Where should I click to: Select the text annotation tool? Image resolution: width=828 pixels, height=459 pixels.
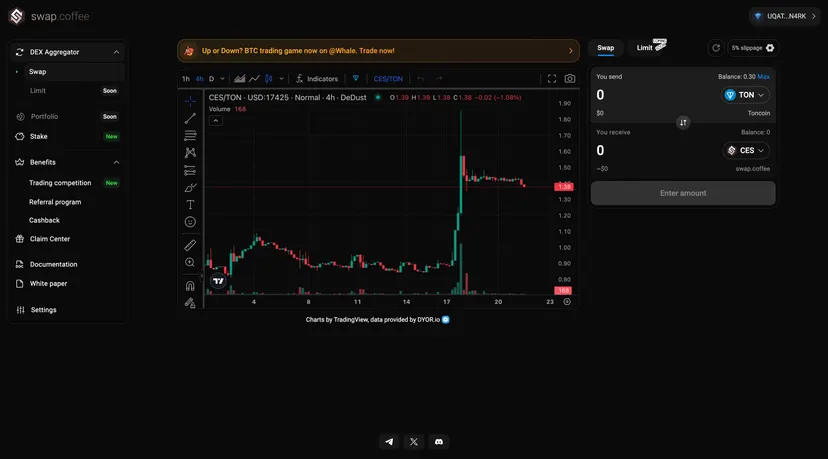point(190,204)
